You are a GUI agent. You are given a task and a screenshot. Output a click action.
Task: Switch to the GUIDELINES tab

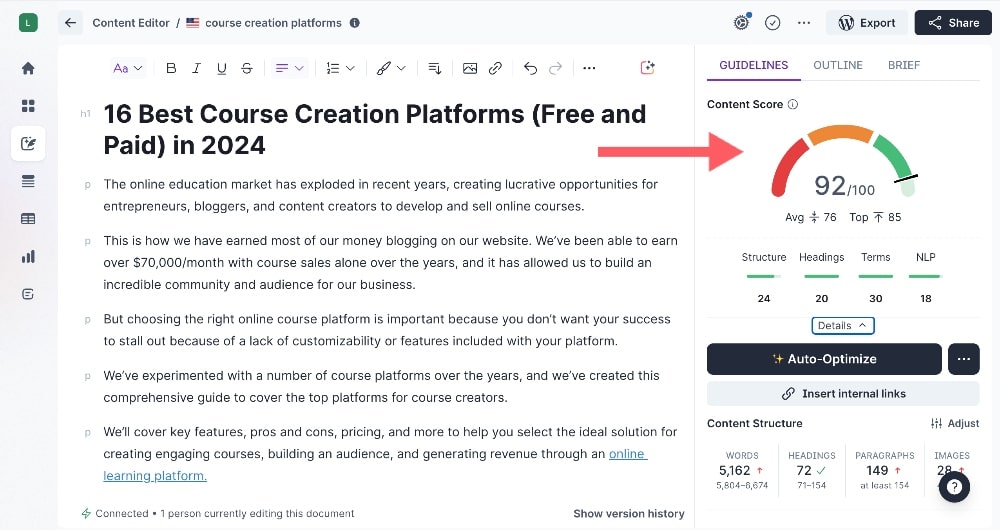[753, 65]
